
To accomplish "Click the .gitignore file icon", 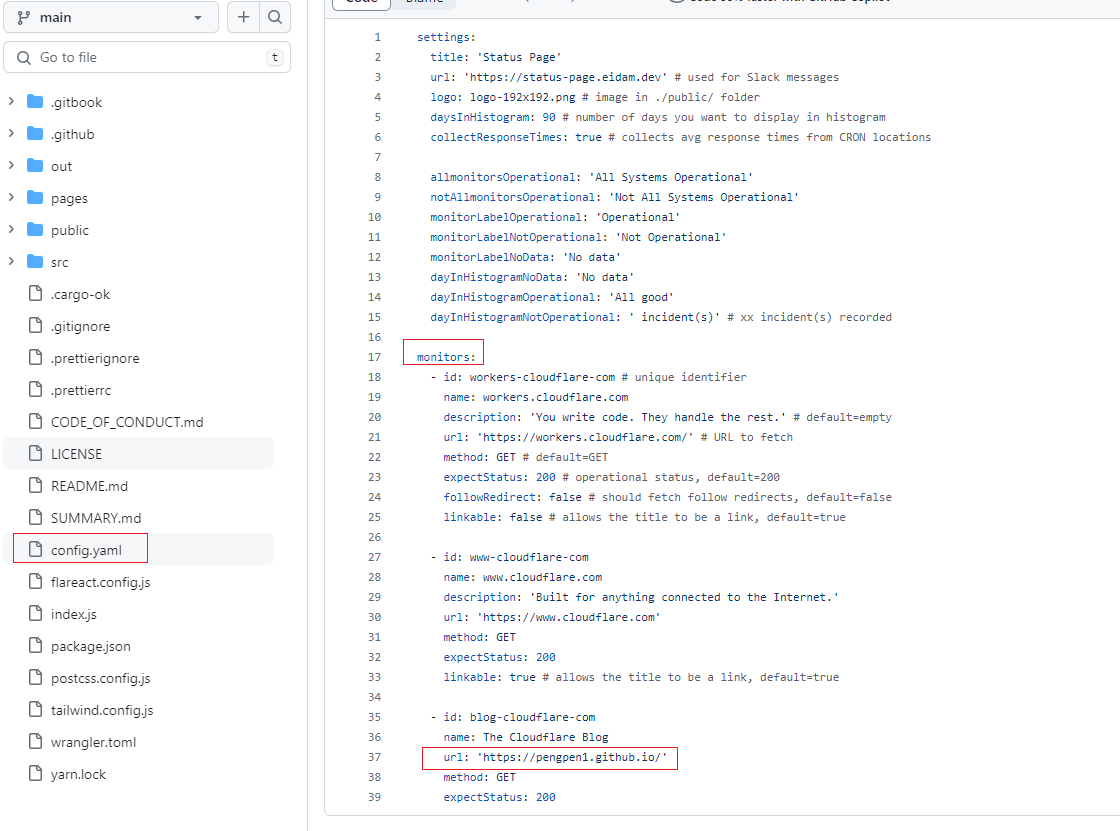I will point(36,326).
